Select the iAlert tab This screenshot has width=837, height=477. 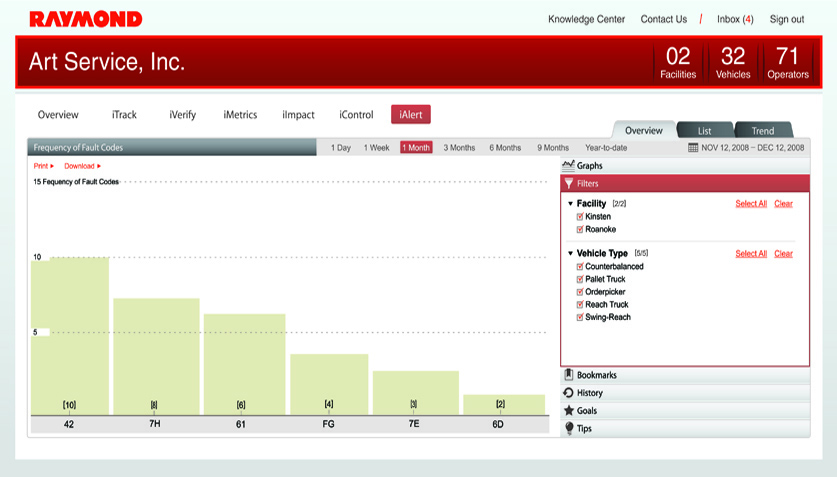click(x=411, y=114)
